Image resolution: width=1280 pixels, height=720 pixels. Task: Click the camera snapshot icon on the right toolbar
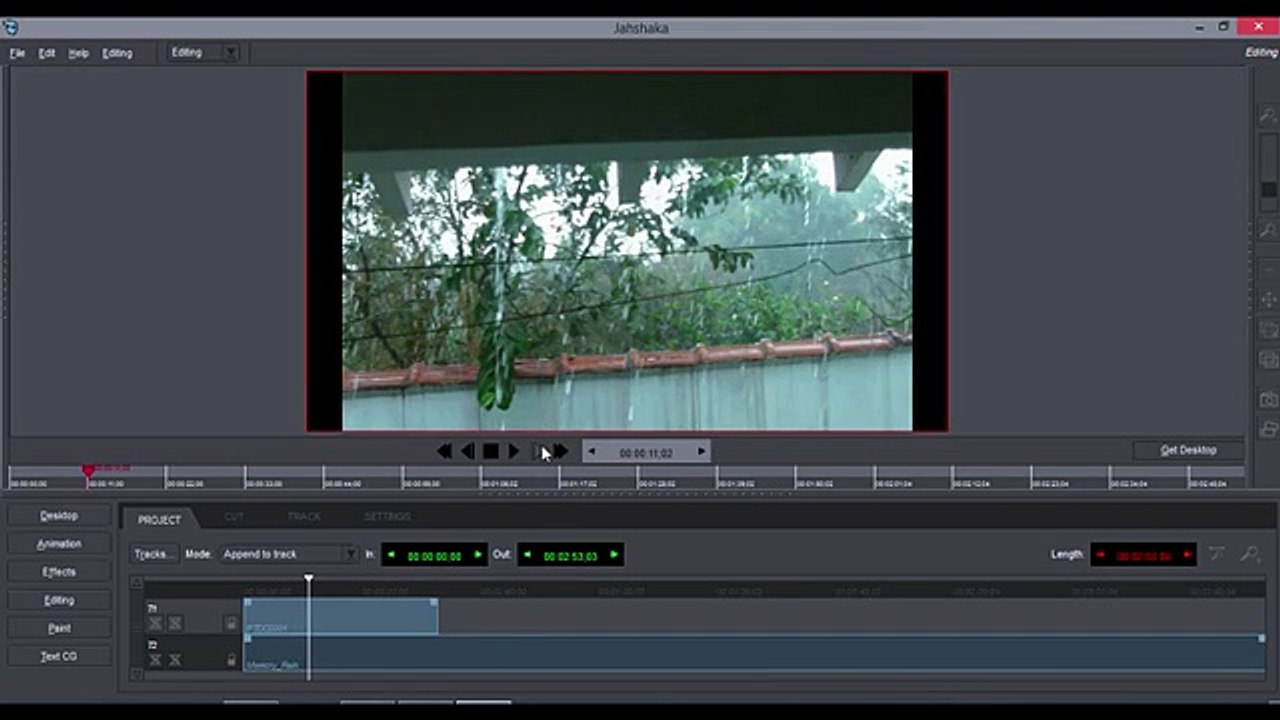pos(1268,399)
